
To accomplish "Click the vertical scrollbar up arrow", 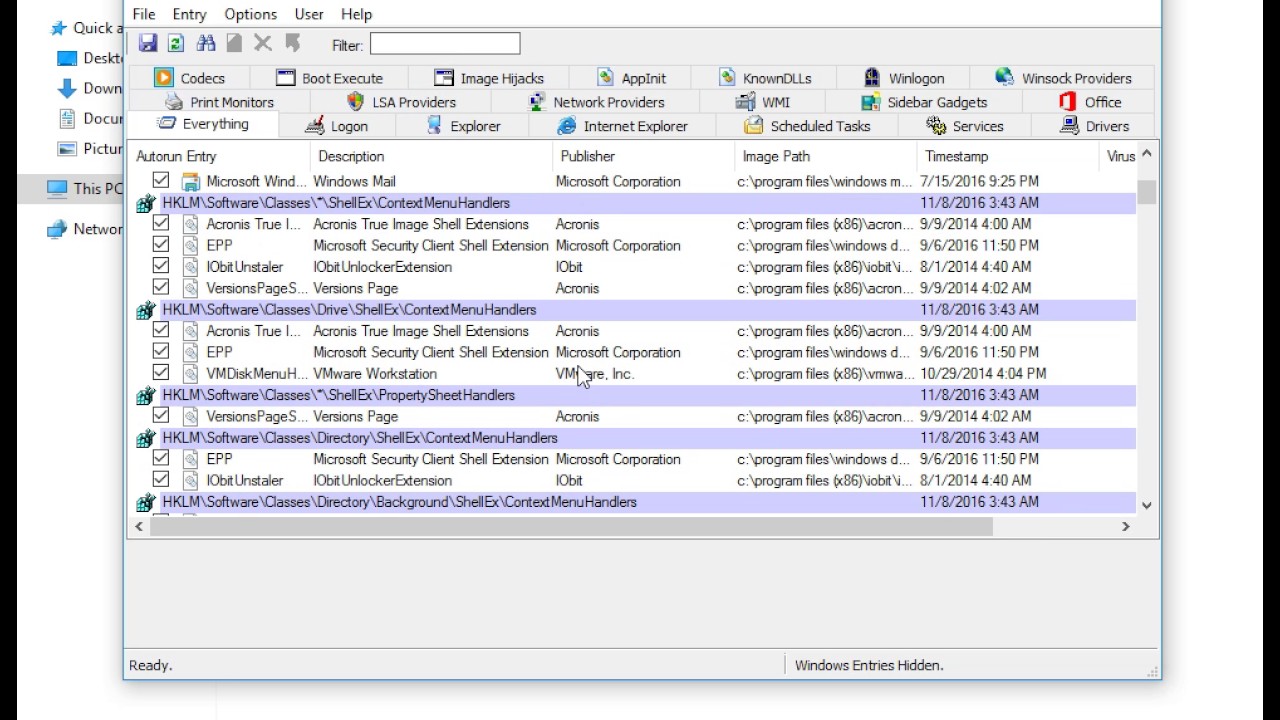I will click(1146, 154).
